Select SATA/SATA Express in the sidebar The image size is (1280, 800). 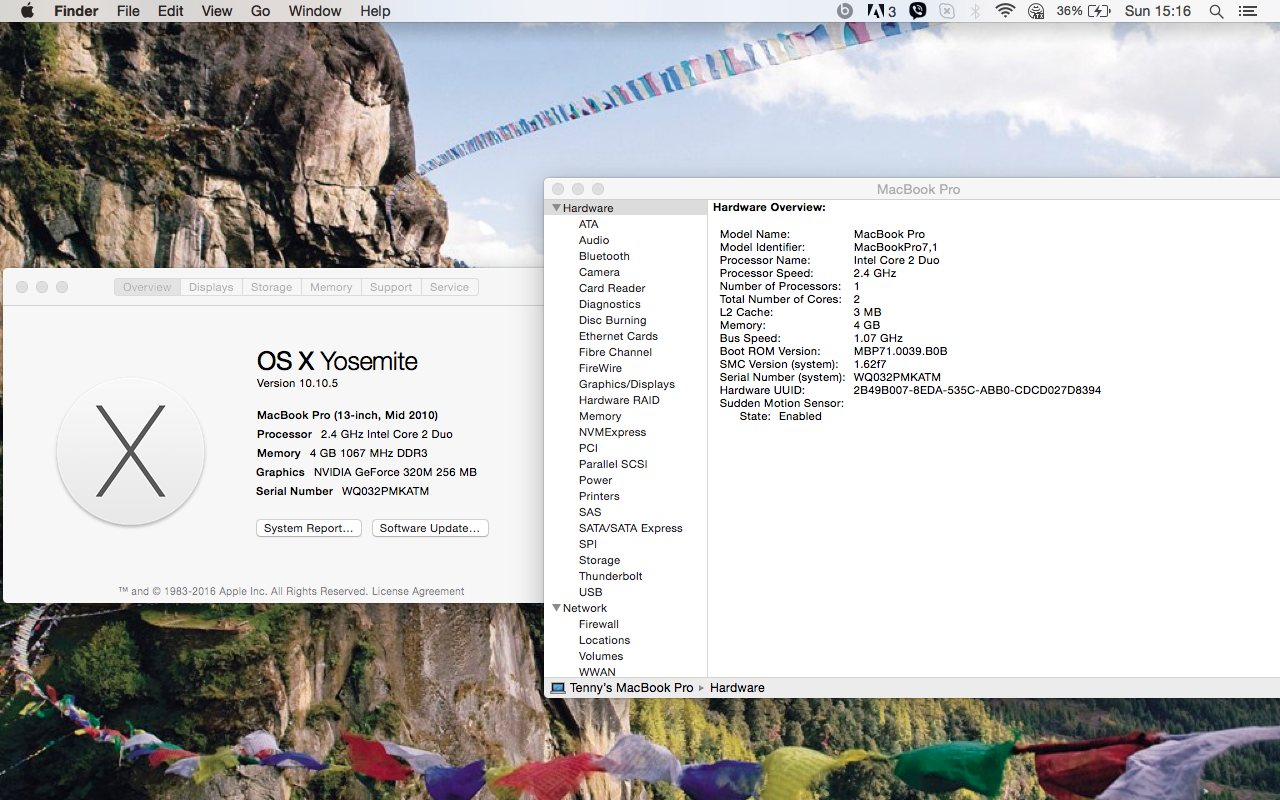630,528
